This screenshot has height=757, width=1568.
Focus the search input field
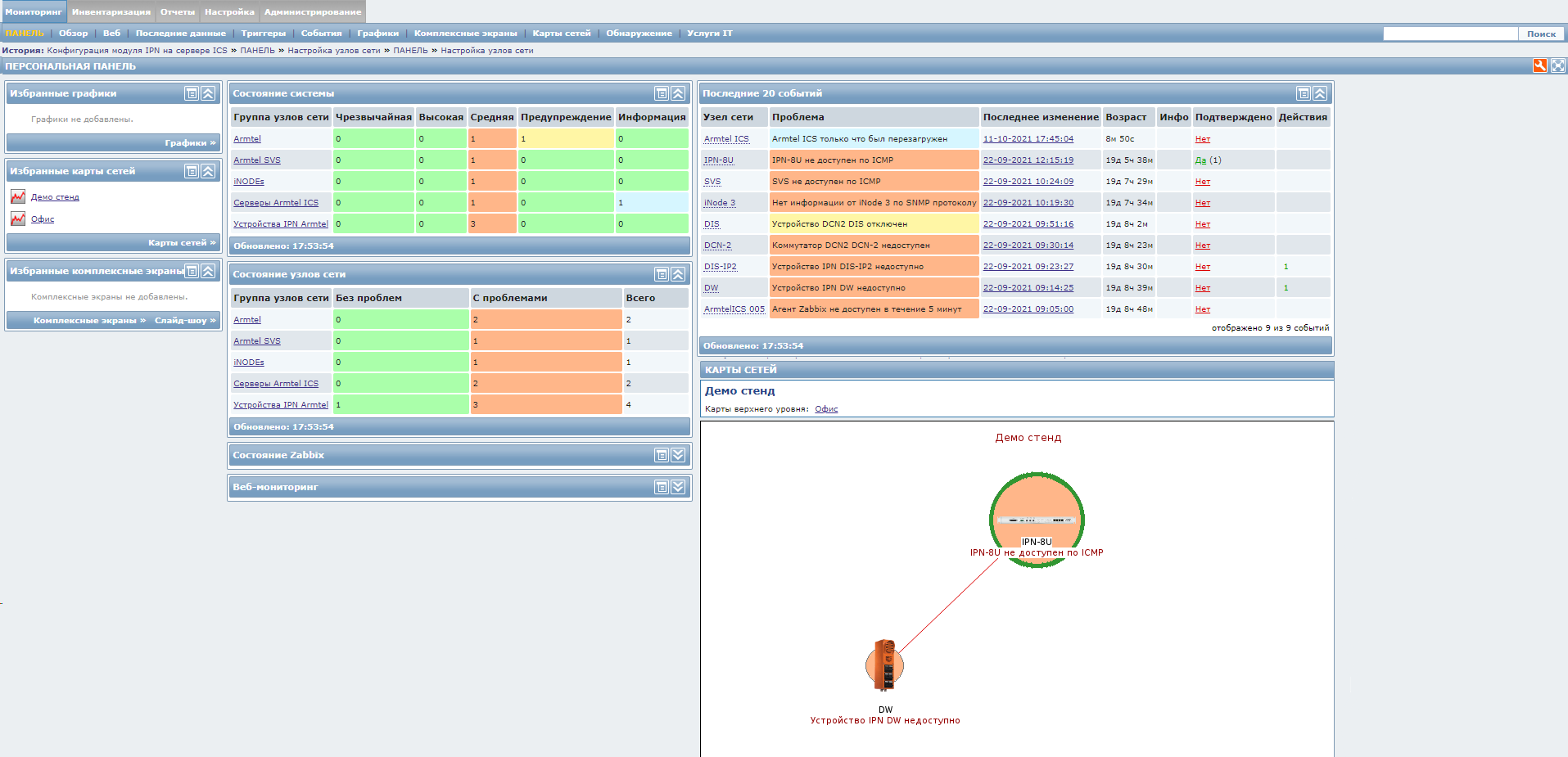tap(1450, 34)
